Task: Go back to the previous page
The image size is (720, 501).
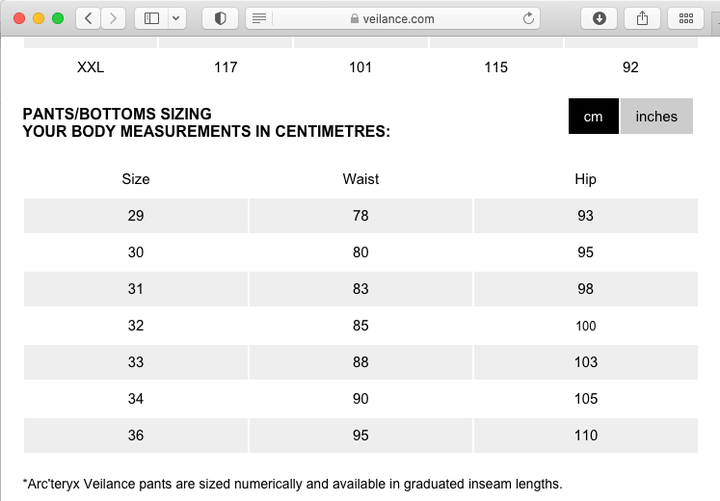Action: [88, 19]
